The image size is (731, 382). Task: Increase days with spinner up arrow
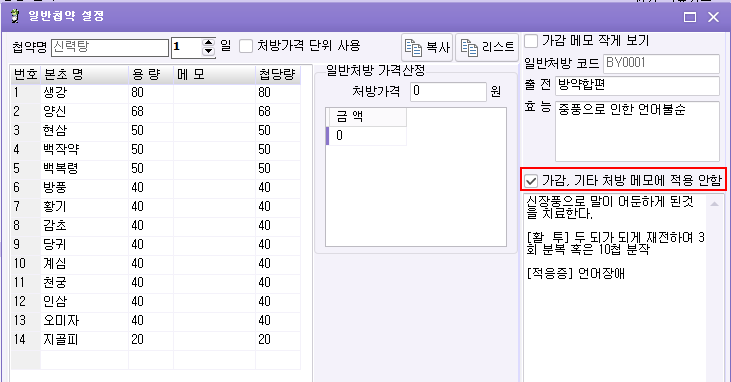point(208,42)
